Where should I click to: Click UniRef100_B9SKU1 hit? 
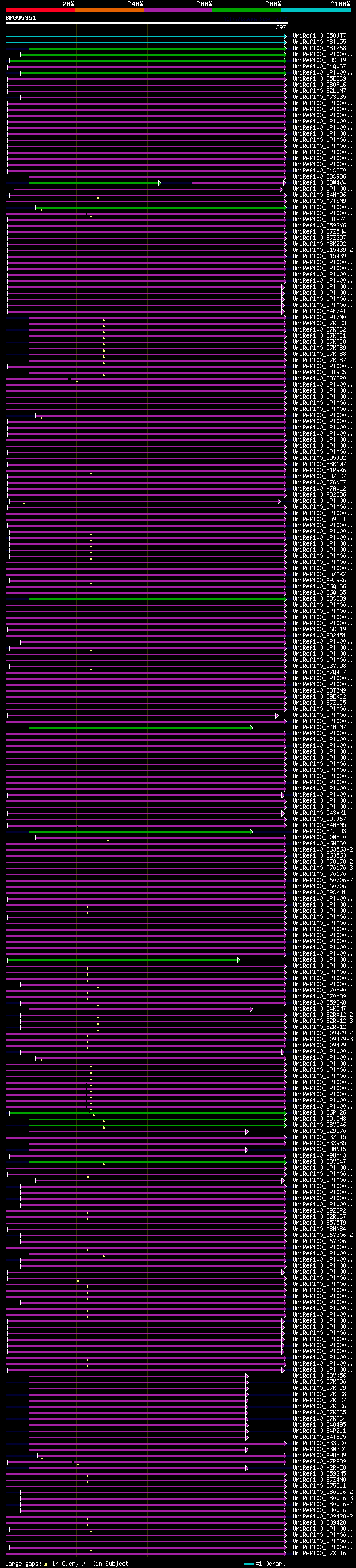point(319,892)
